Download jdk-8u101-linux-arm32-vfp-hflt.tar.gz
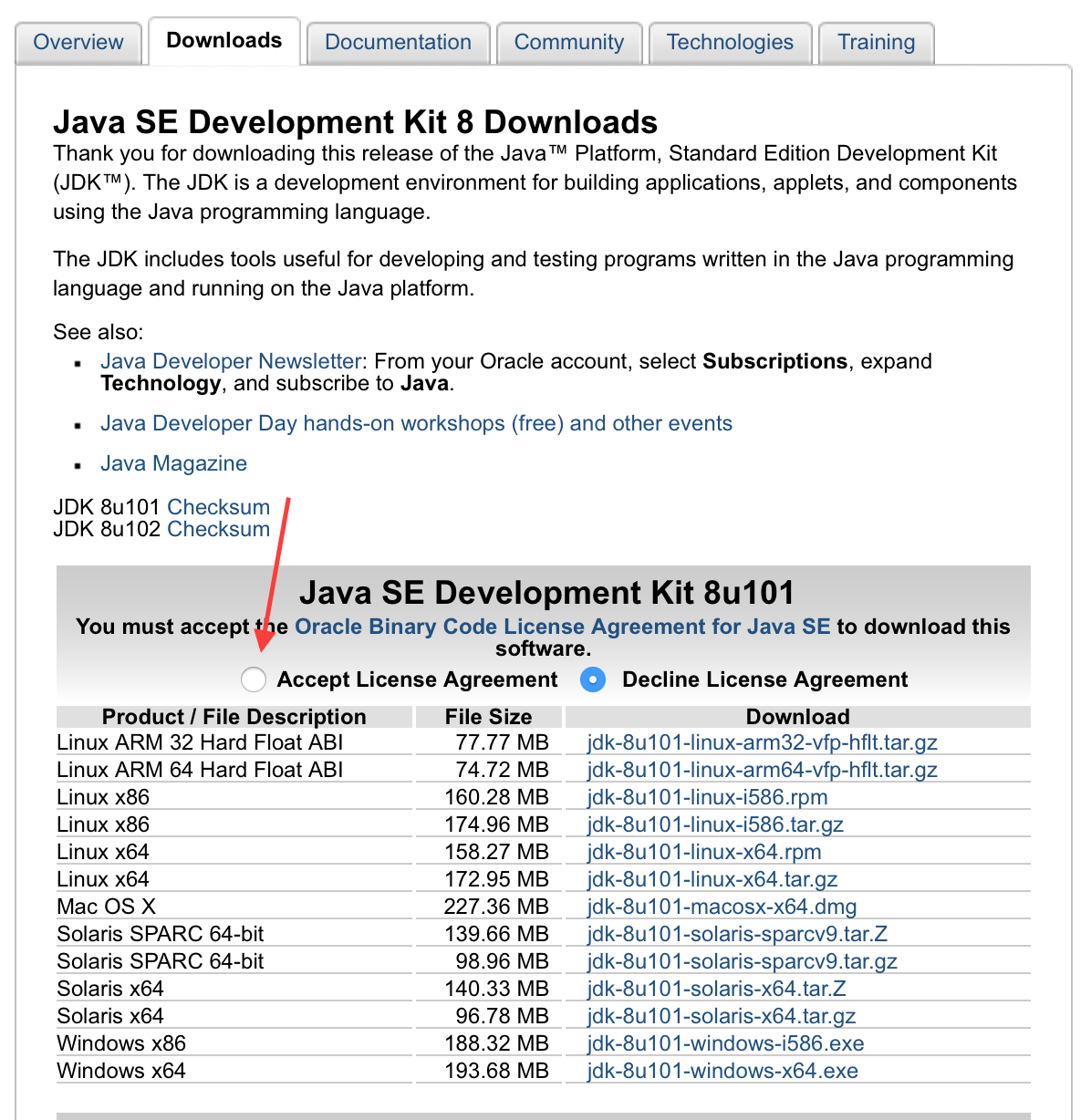 763,742
